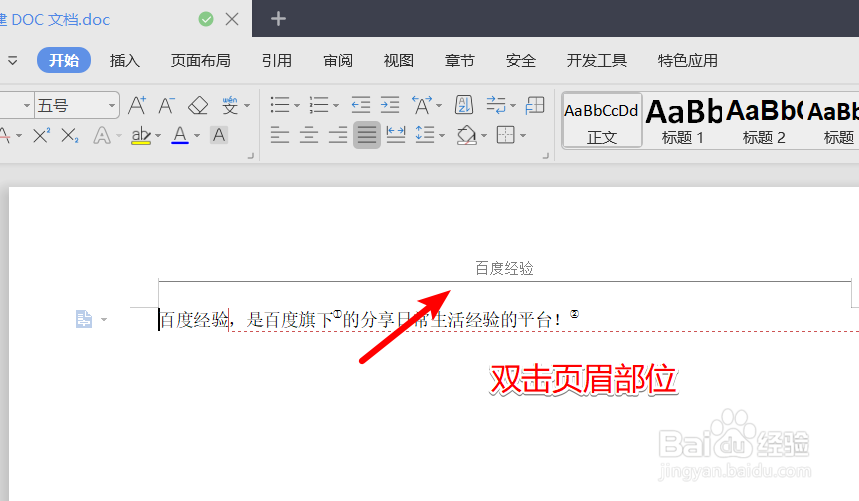Apply superscript formatting
This screenshot has width=859, height=501.
[41, 135]
